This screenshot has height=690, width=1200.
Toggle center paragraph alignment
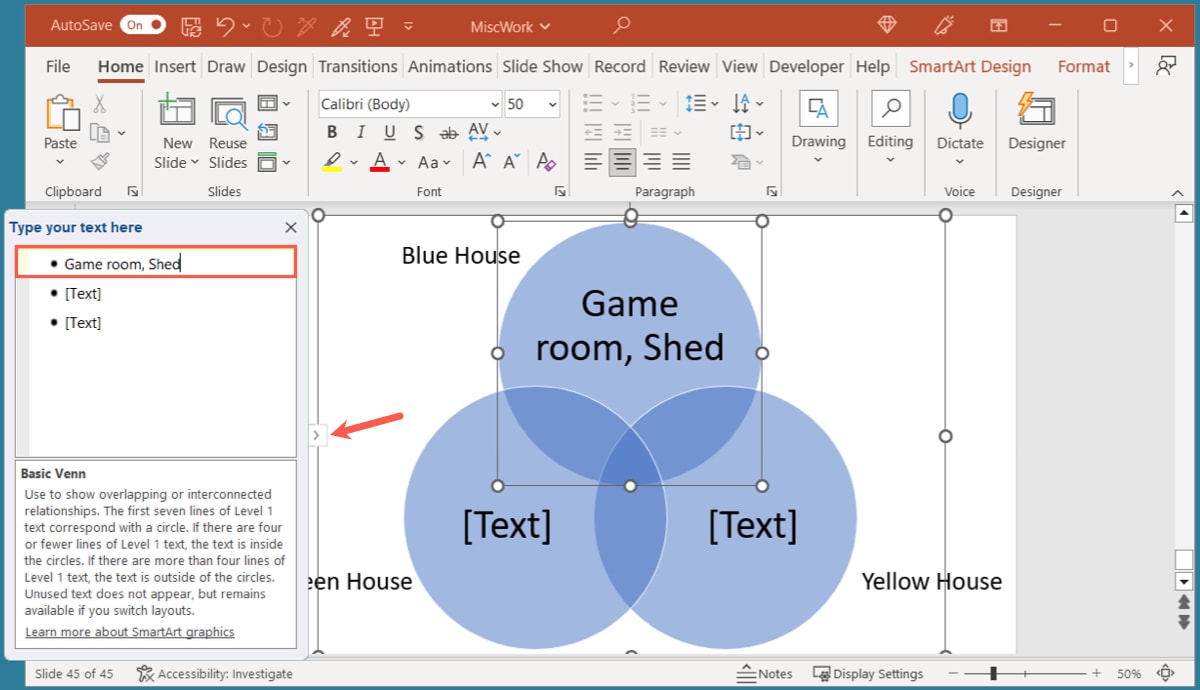point(622,161)
